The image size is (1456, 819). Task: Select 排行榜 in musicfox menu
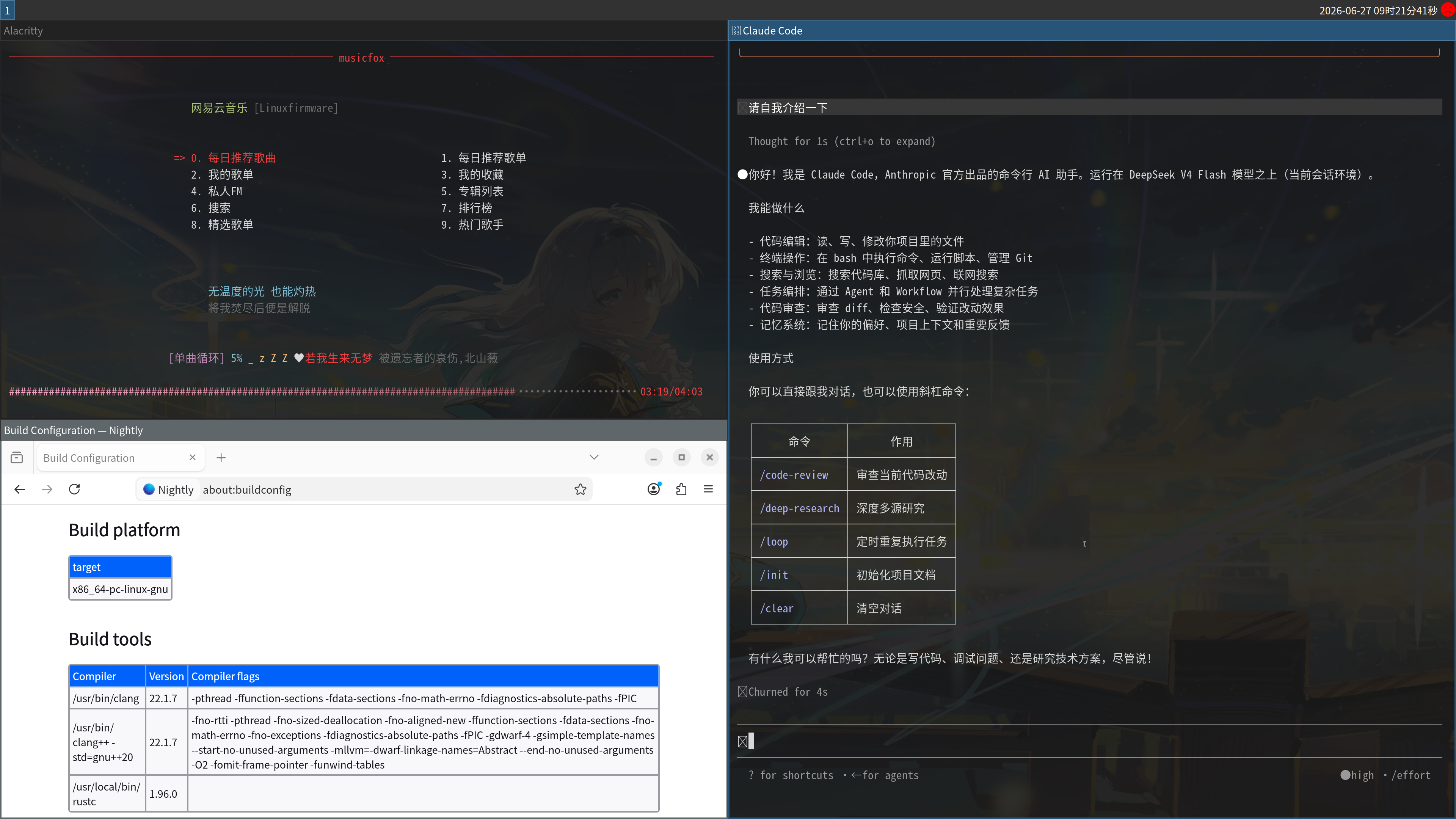pos(466,208)
